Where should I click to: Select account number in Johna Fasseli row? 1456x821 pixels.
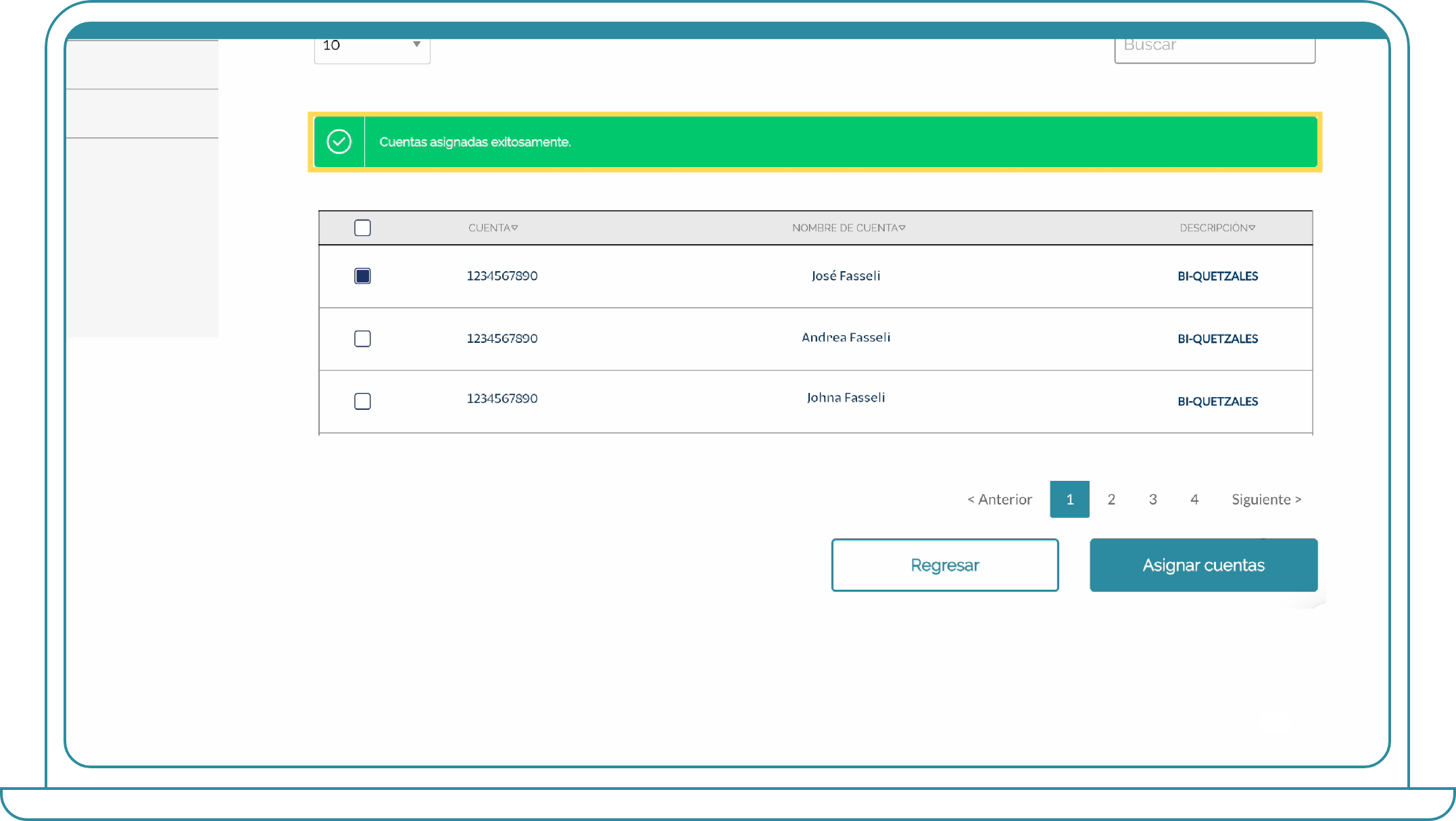click(502, 398)
